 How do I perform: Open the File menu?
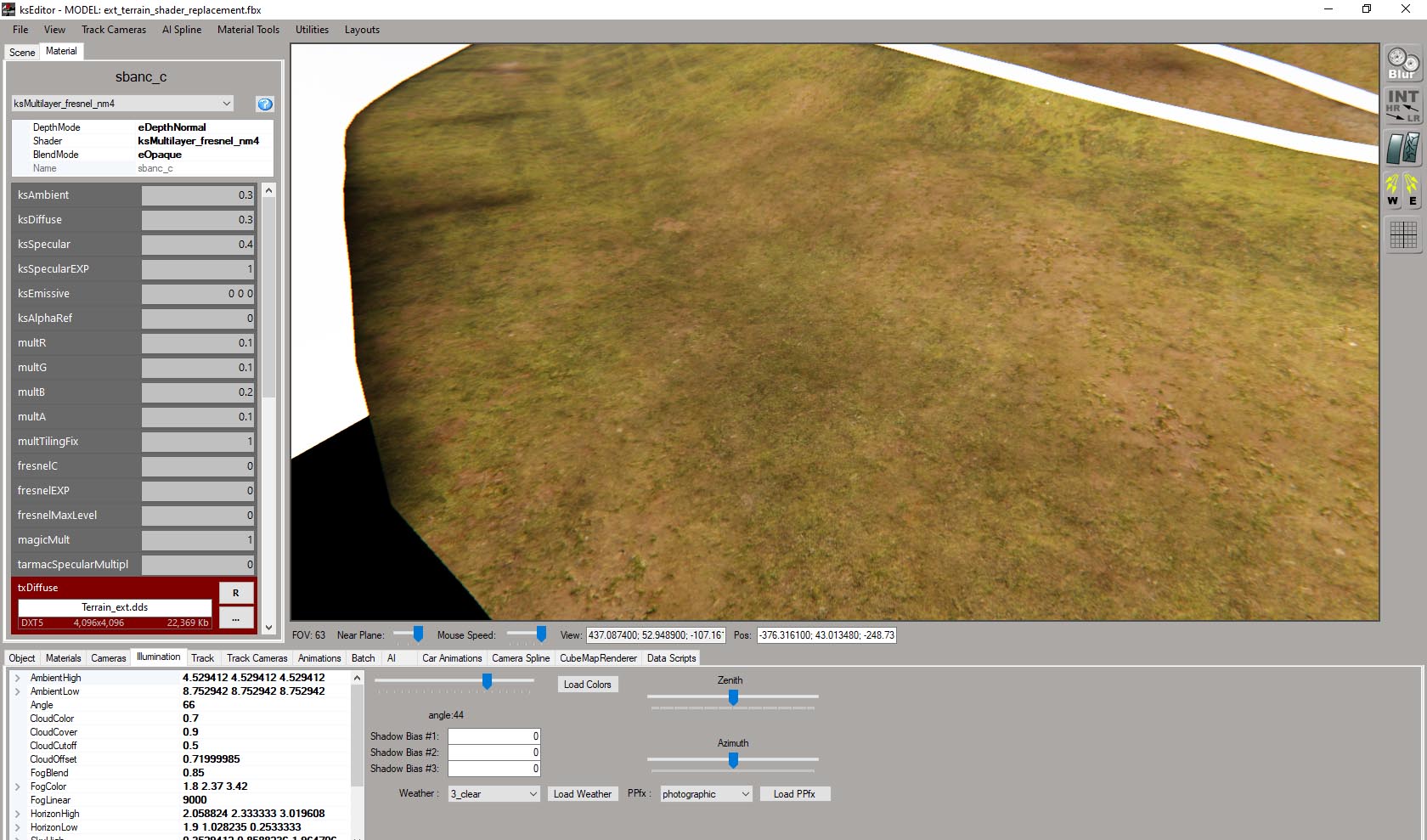click(20, 30)
